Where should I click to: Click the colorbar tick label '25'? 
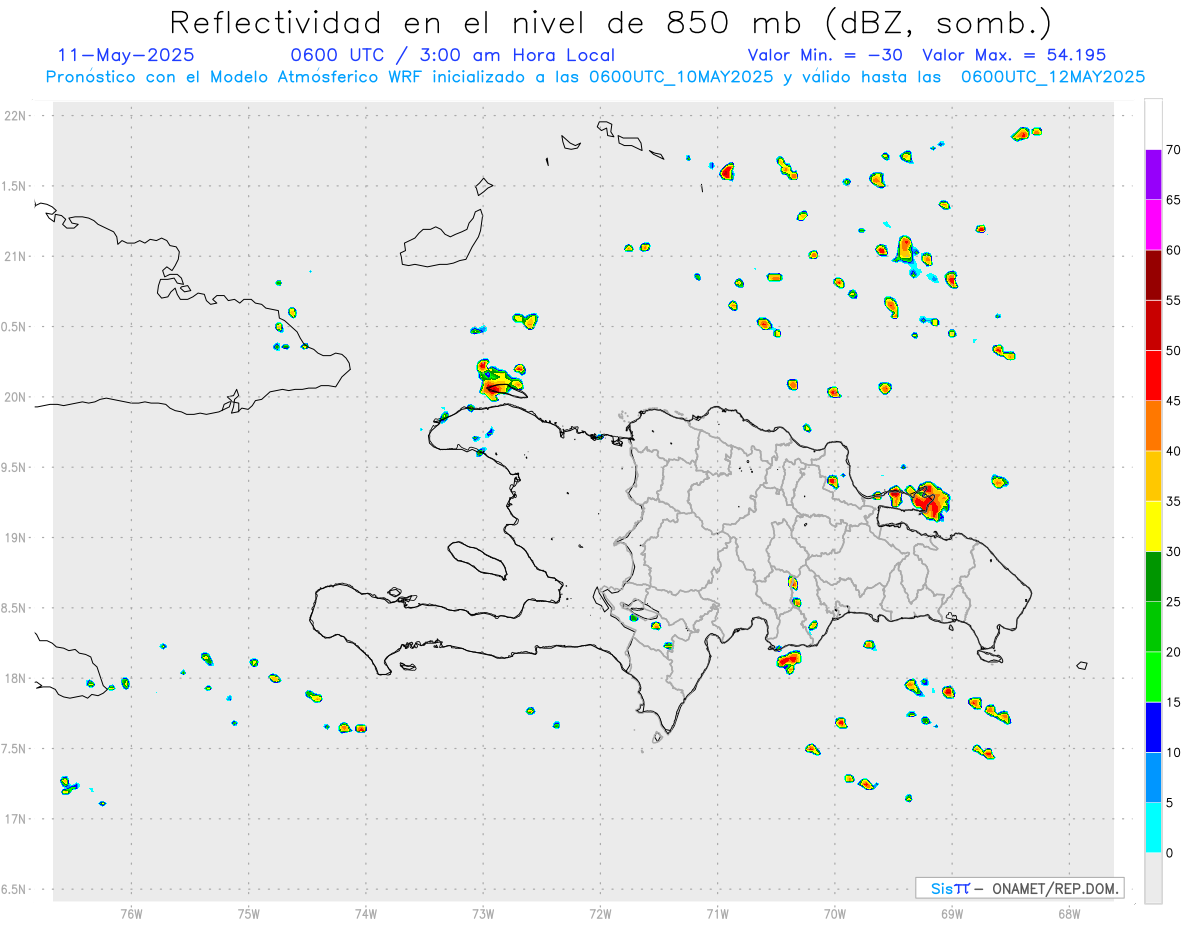[1173, 602]
